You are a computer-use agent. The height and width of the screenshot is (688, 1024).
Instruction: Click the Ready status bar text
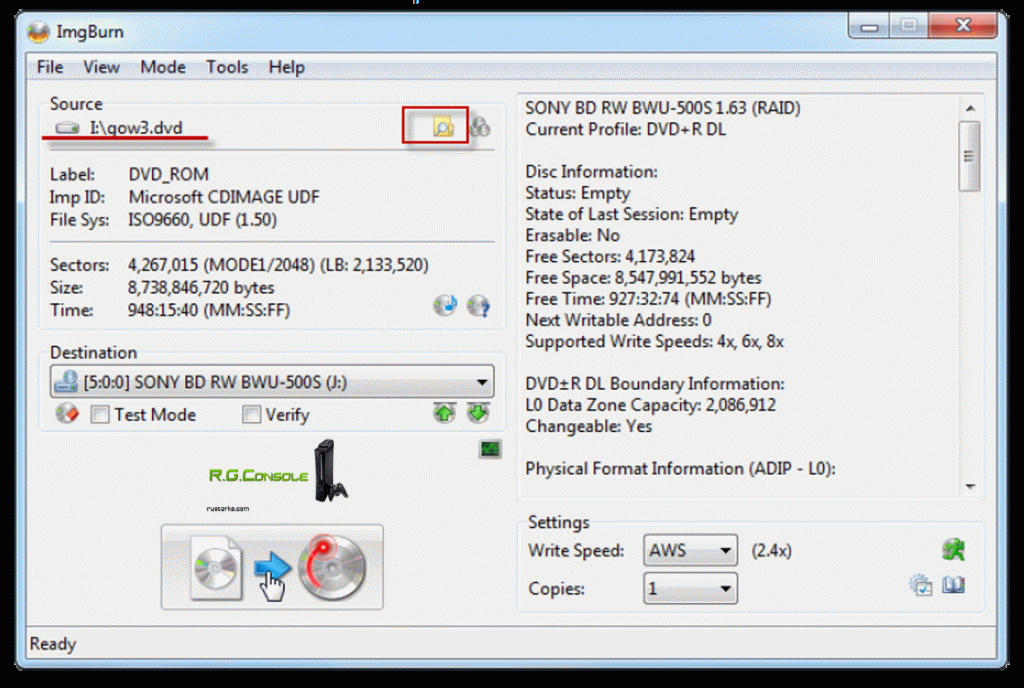pos(53,644)
